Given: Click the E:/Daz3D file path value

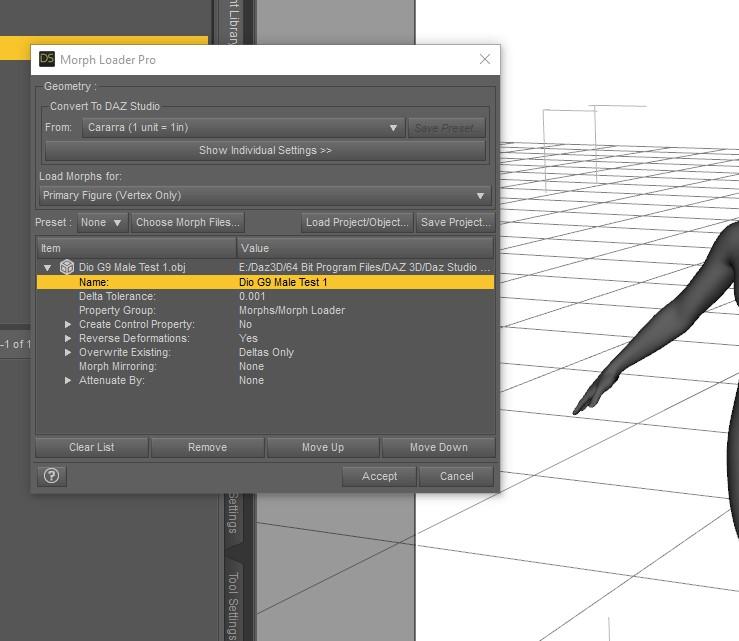Looking at the screenshot, I should click(364, 267).
